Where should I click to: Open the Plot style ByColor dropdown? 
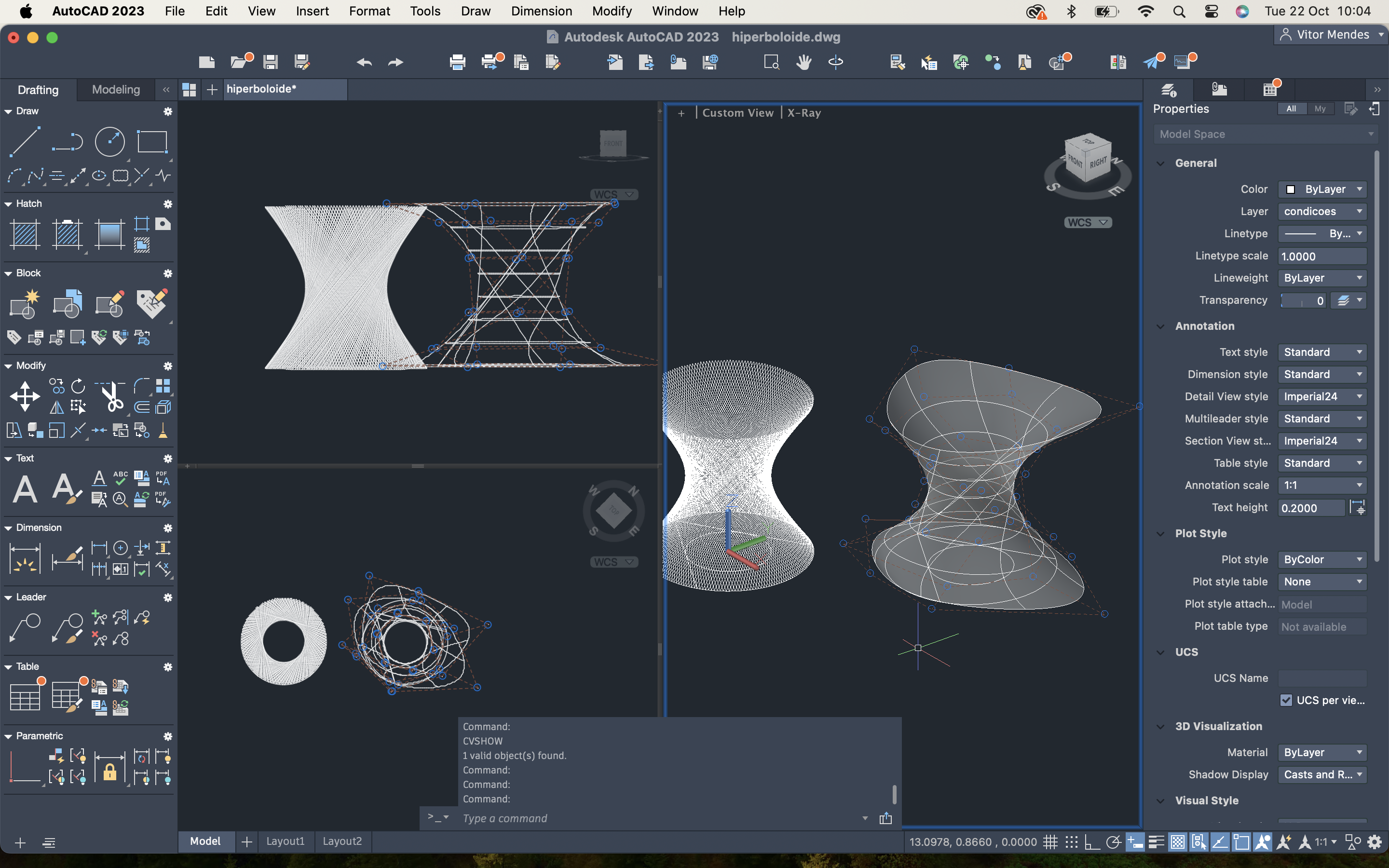[x=1322, y=559]
